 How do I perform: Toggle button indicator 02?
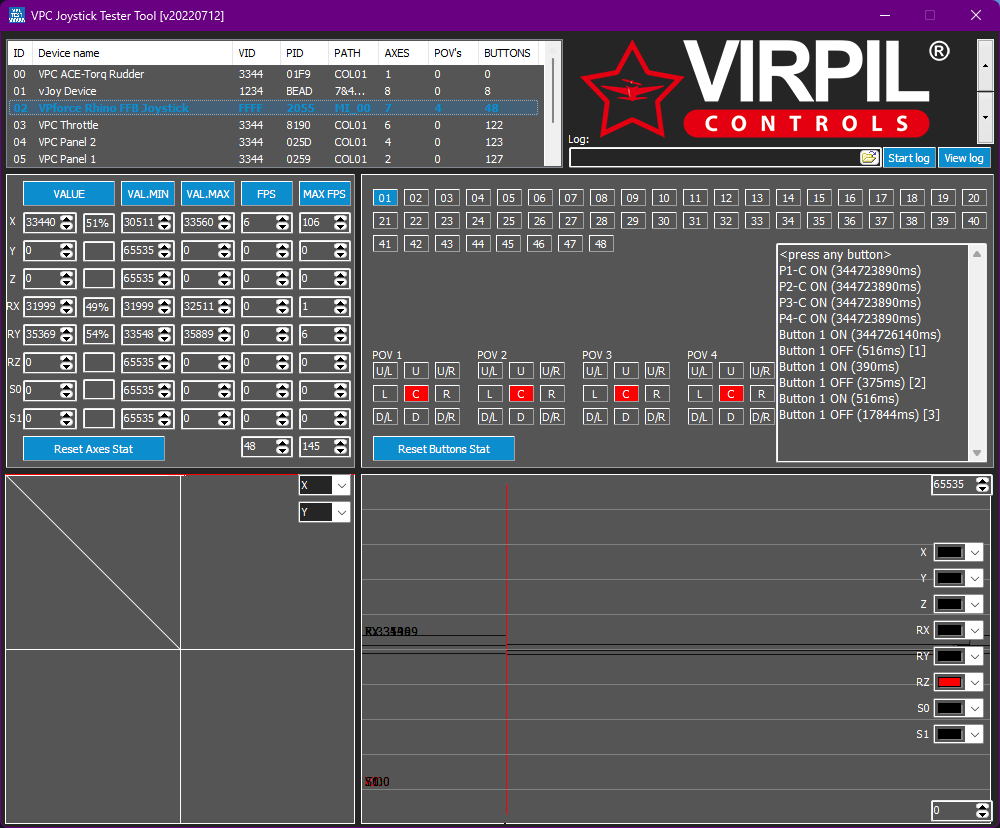click(416, 198)
